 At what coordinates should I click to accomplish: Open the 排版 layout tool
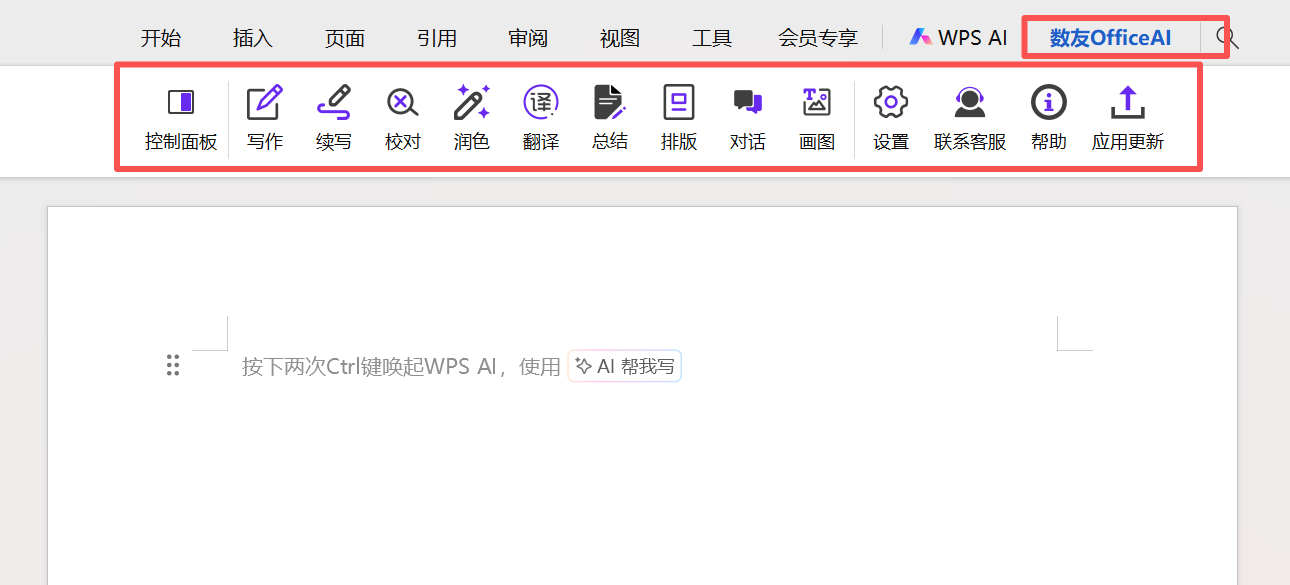(679, 118)
